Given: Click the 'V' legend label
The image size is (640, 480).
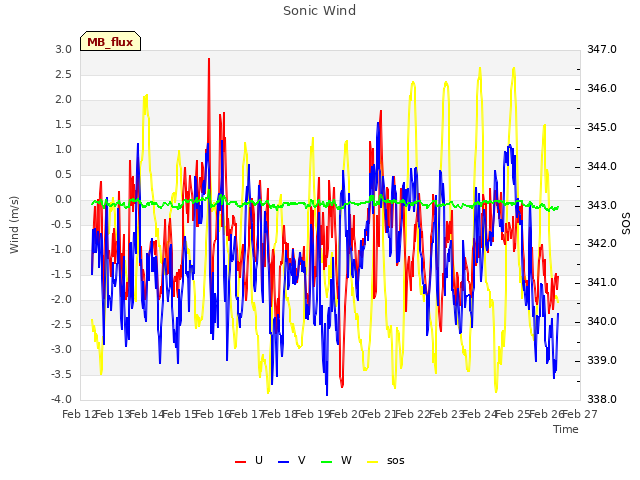Looking at the screenshot, I should [301, 460].
